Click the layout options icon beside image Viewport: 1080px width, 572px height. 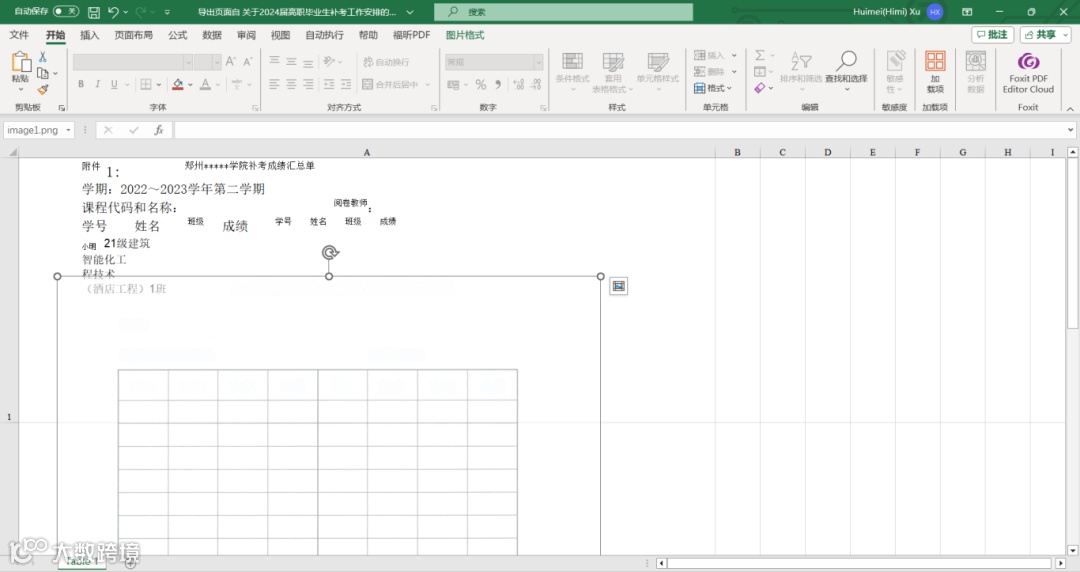[619, 286]
